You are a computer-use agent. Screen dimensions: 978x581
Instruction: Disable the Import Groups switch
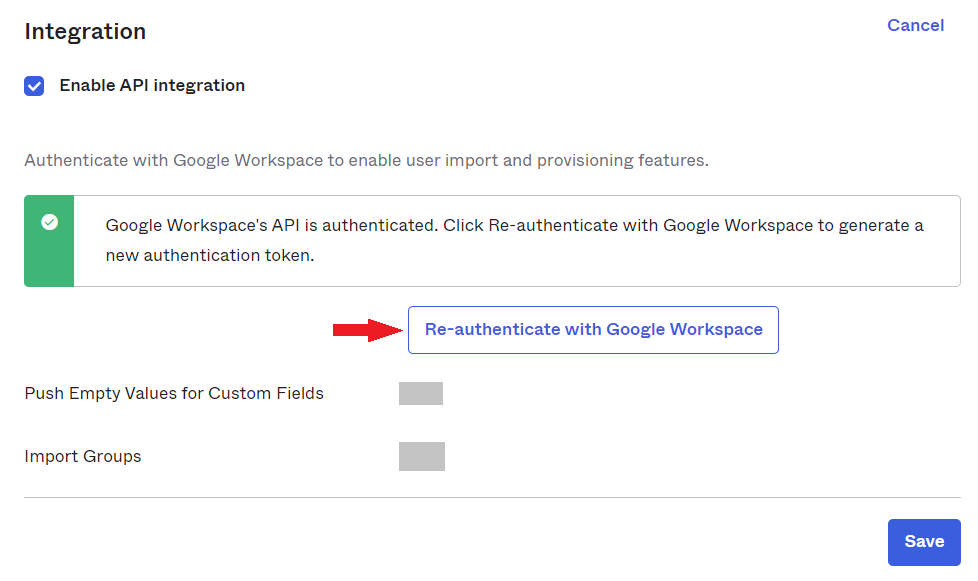point(422,456)
